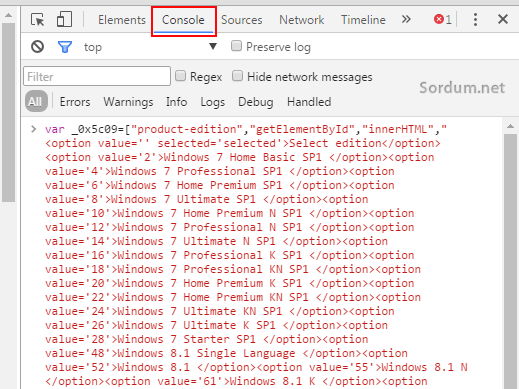Toggle device toolbar mode icon
Viewport: 519px width, 389px height.
(x=64, y=19)
